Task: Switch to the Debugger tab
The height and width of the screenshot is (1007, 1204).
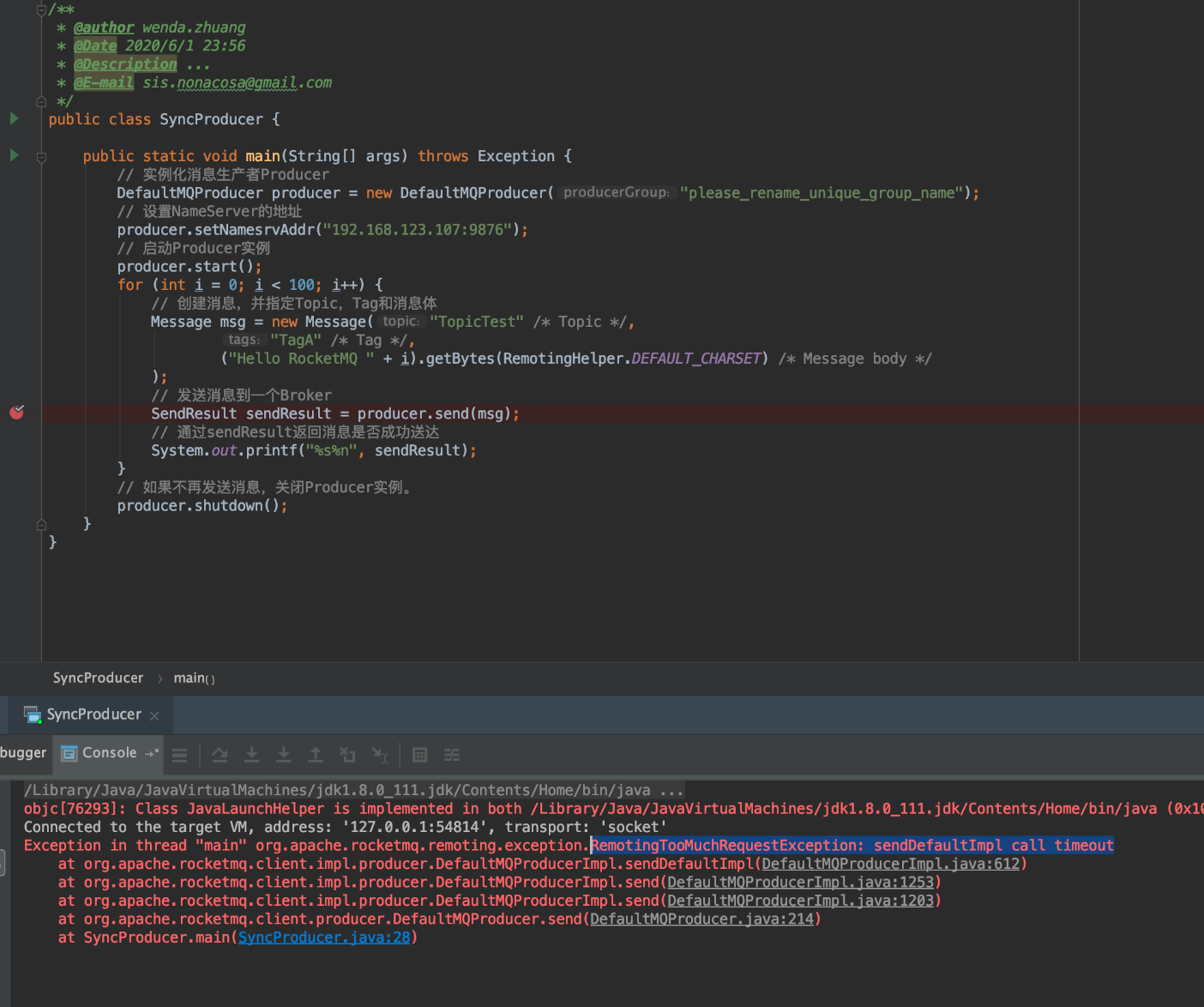Action: click(23, 753)
